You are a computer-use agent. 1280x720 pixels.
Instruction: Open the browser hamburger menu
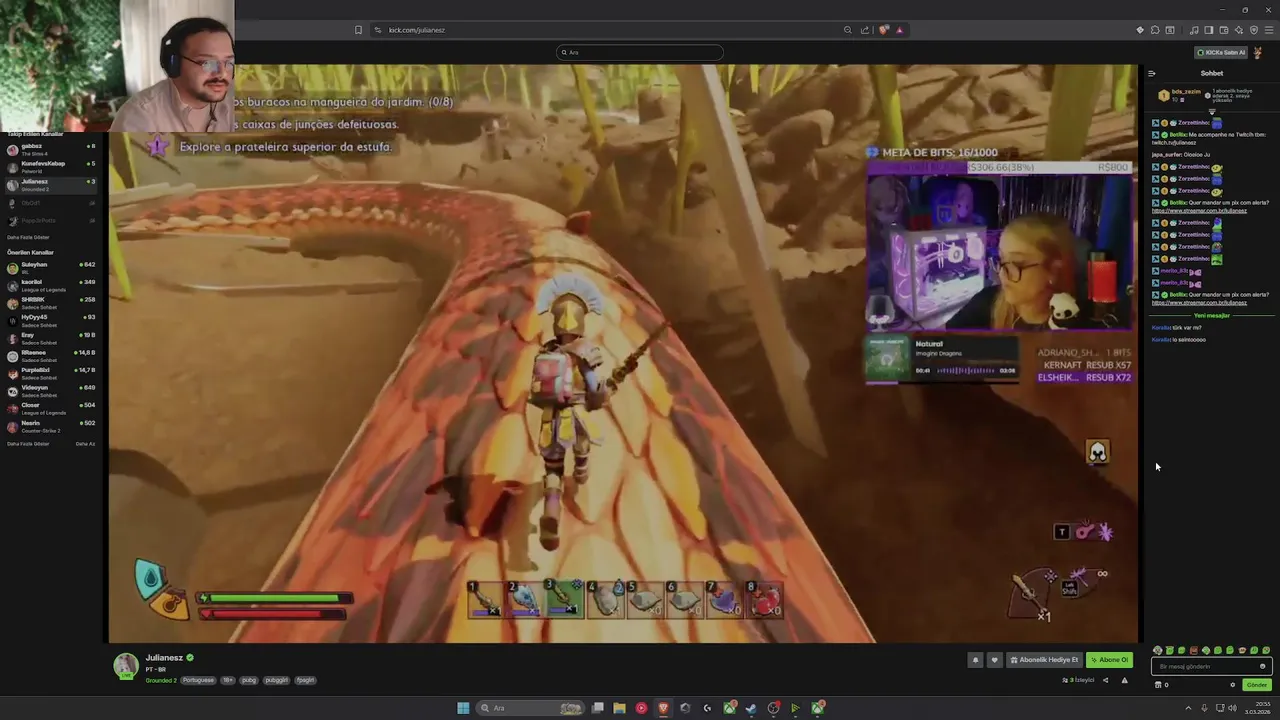1269,30
